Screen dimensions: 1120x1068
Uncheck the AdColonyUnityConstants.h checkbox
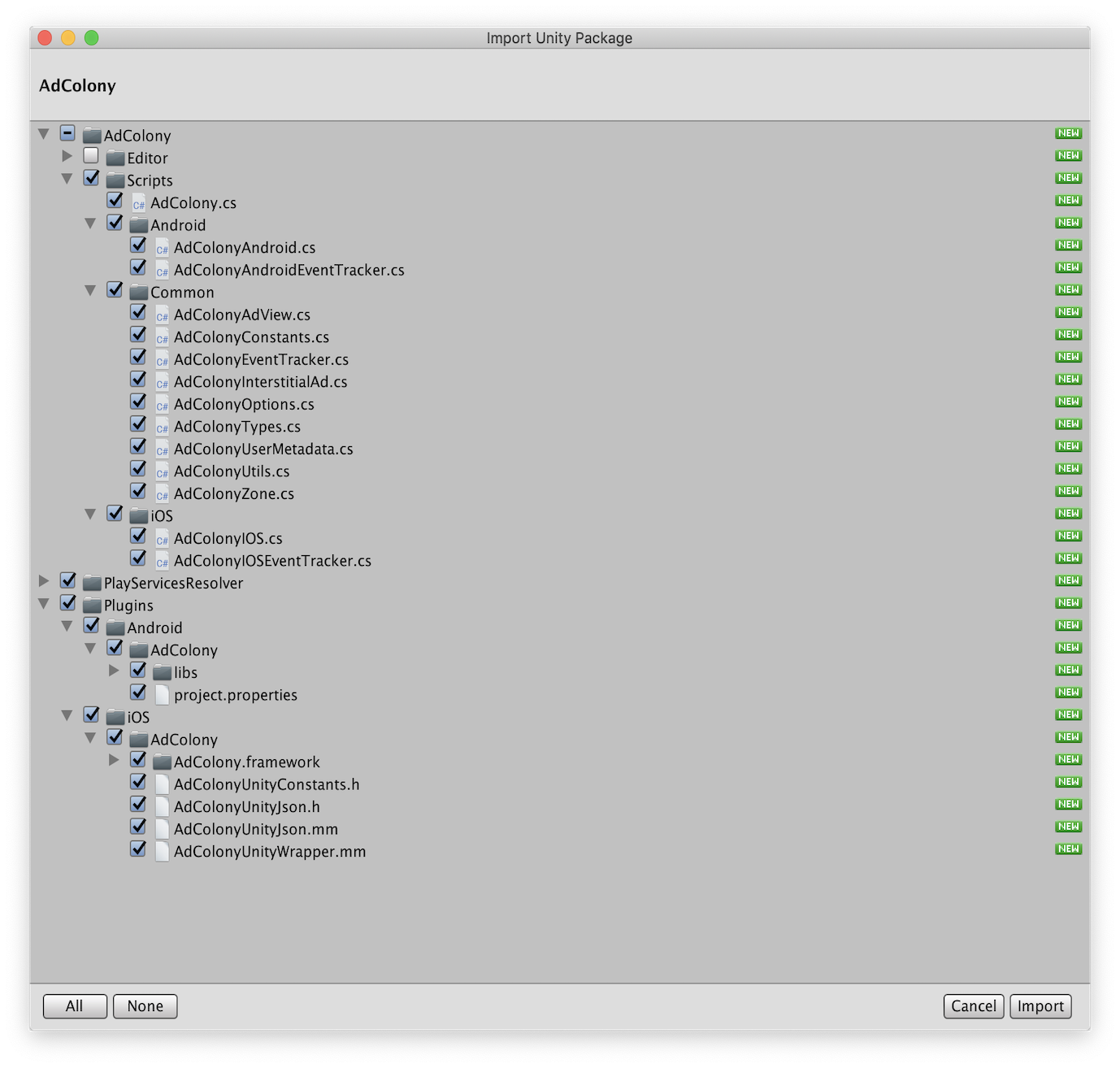[138, 781]
